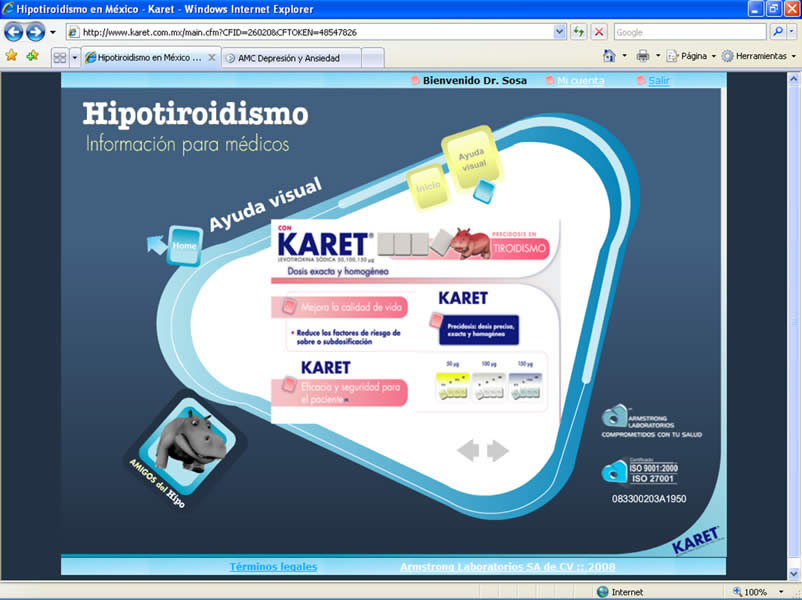802x600 pixels.
Task: Click the search magnifier button
Action: 777,32
